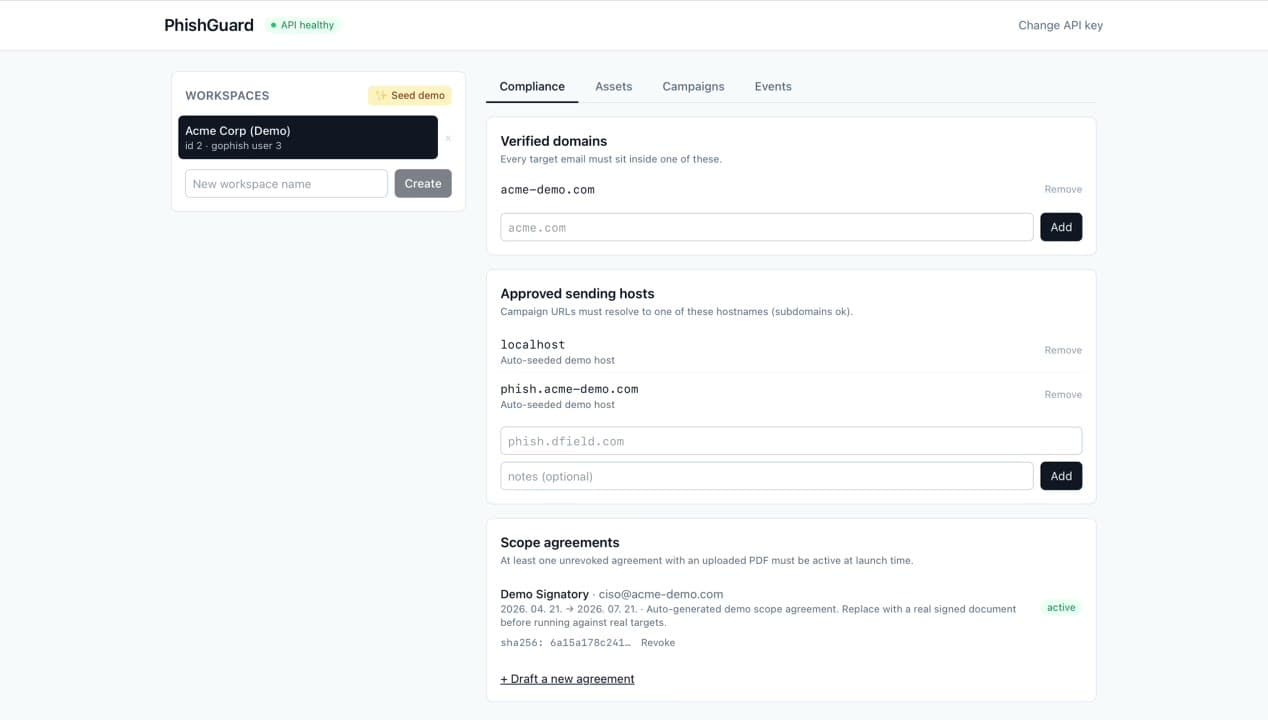Image resolution: width=1268 pixels, height=720 pixels.
Task: Click the x to delete the Acme workspace
Action: pos(448,137)
